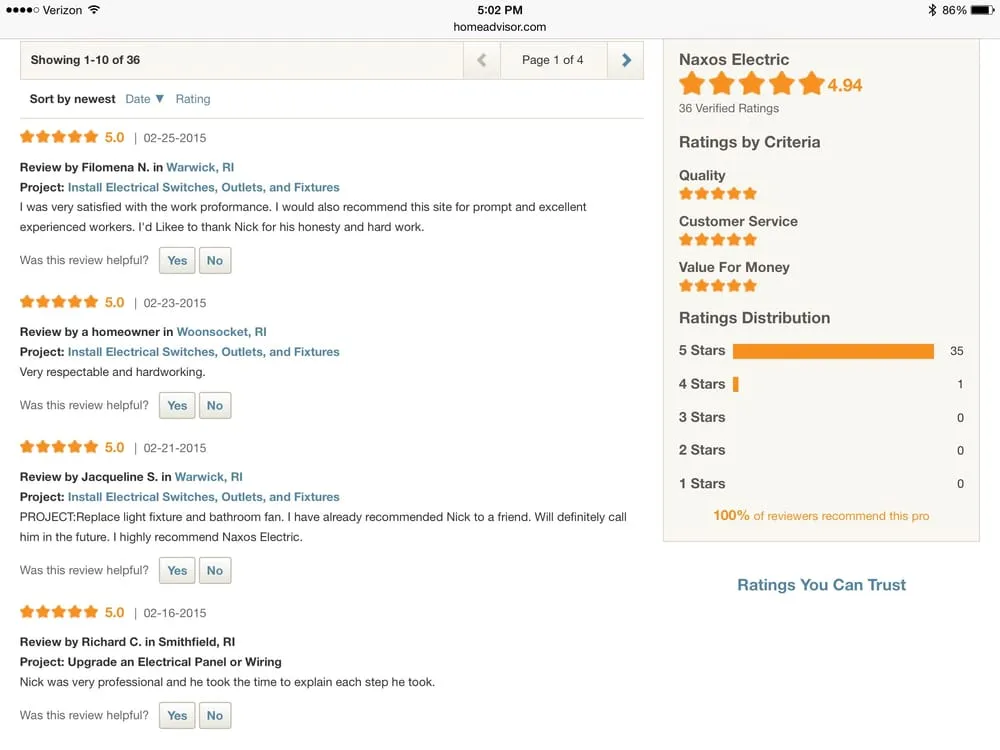Tap the Bluetooth status icon

931,10
